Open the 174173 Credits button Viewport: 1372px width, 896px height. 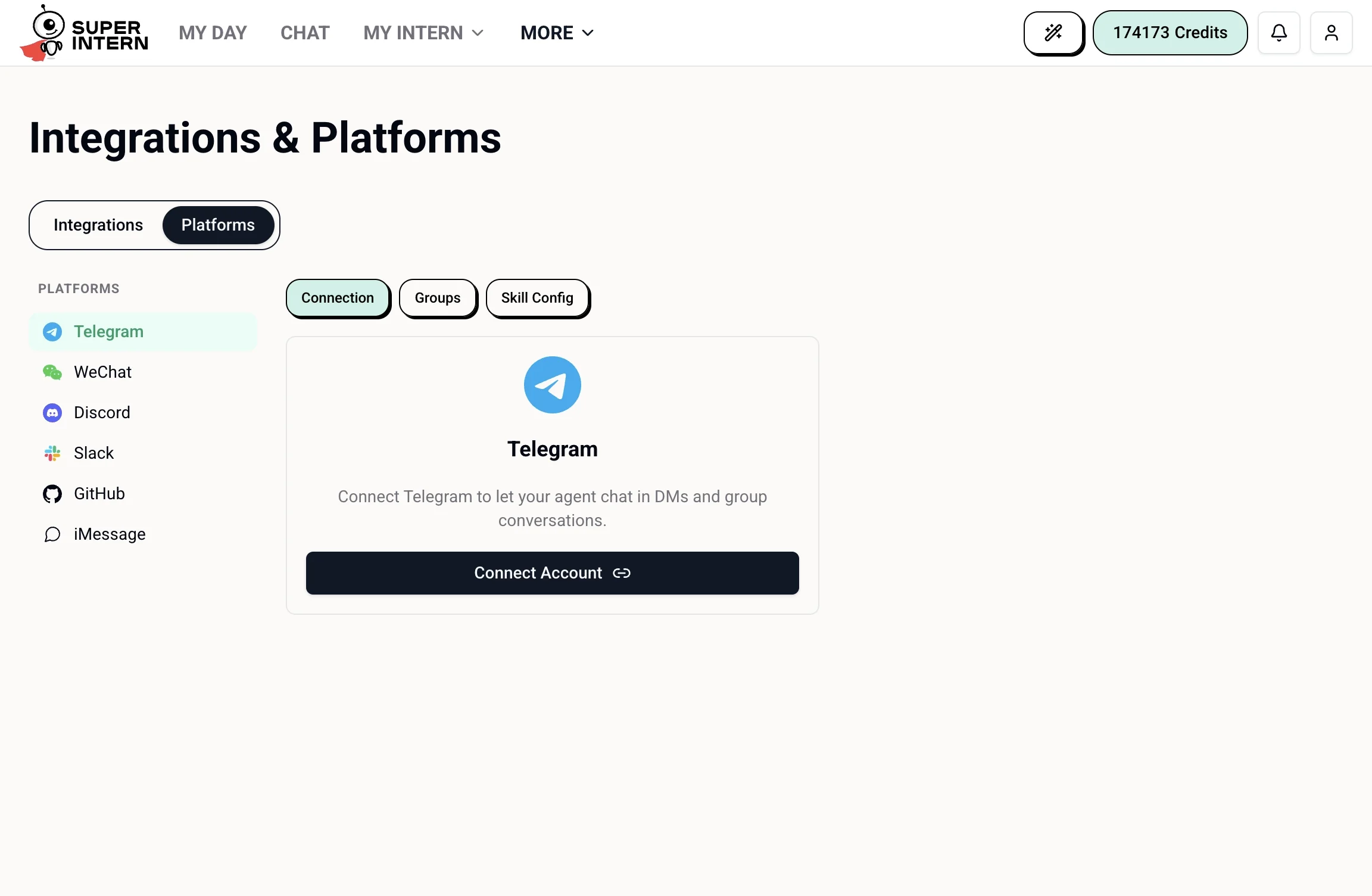(x=1170, y=33)
